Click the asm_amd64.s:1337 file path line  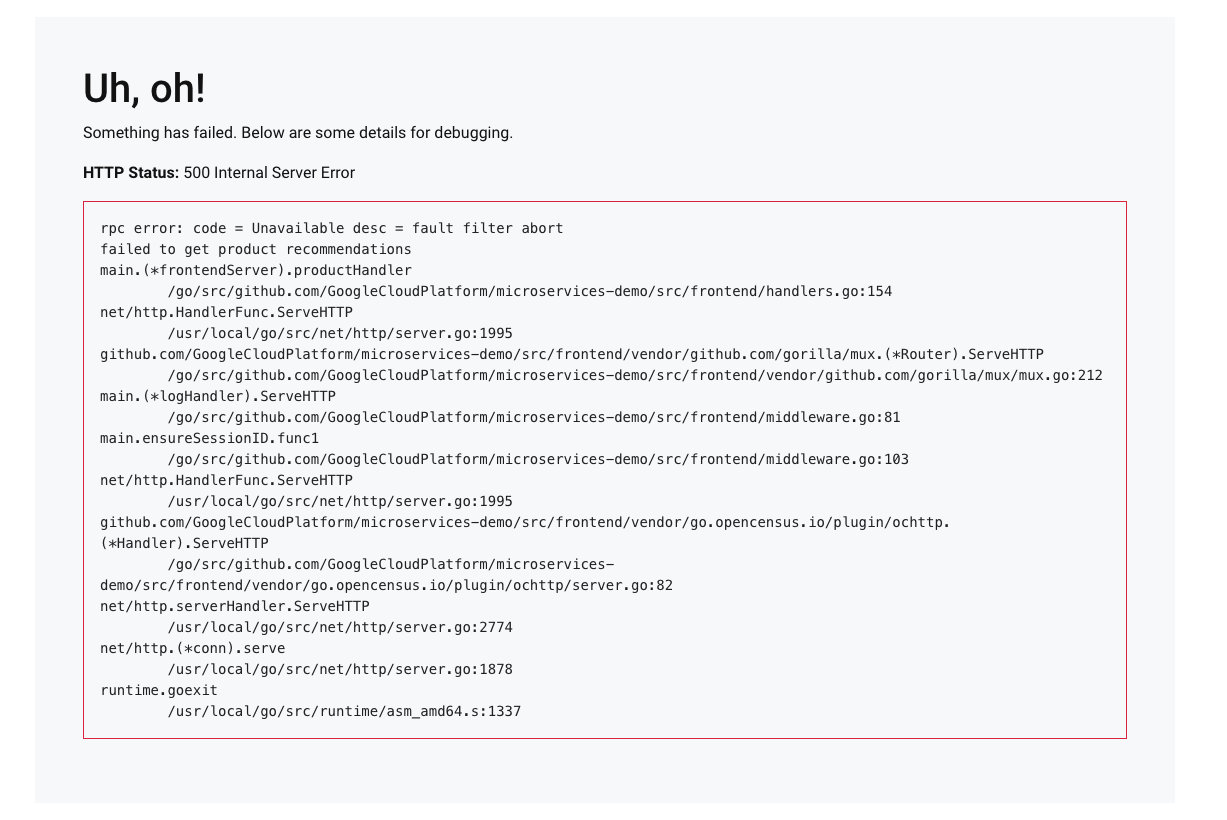click(x=344, y=711)
